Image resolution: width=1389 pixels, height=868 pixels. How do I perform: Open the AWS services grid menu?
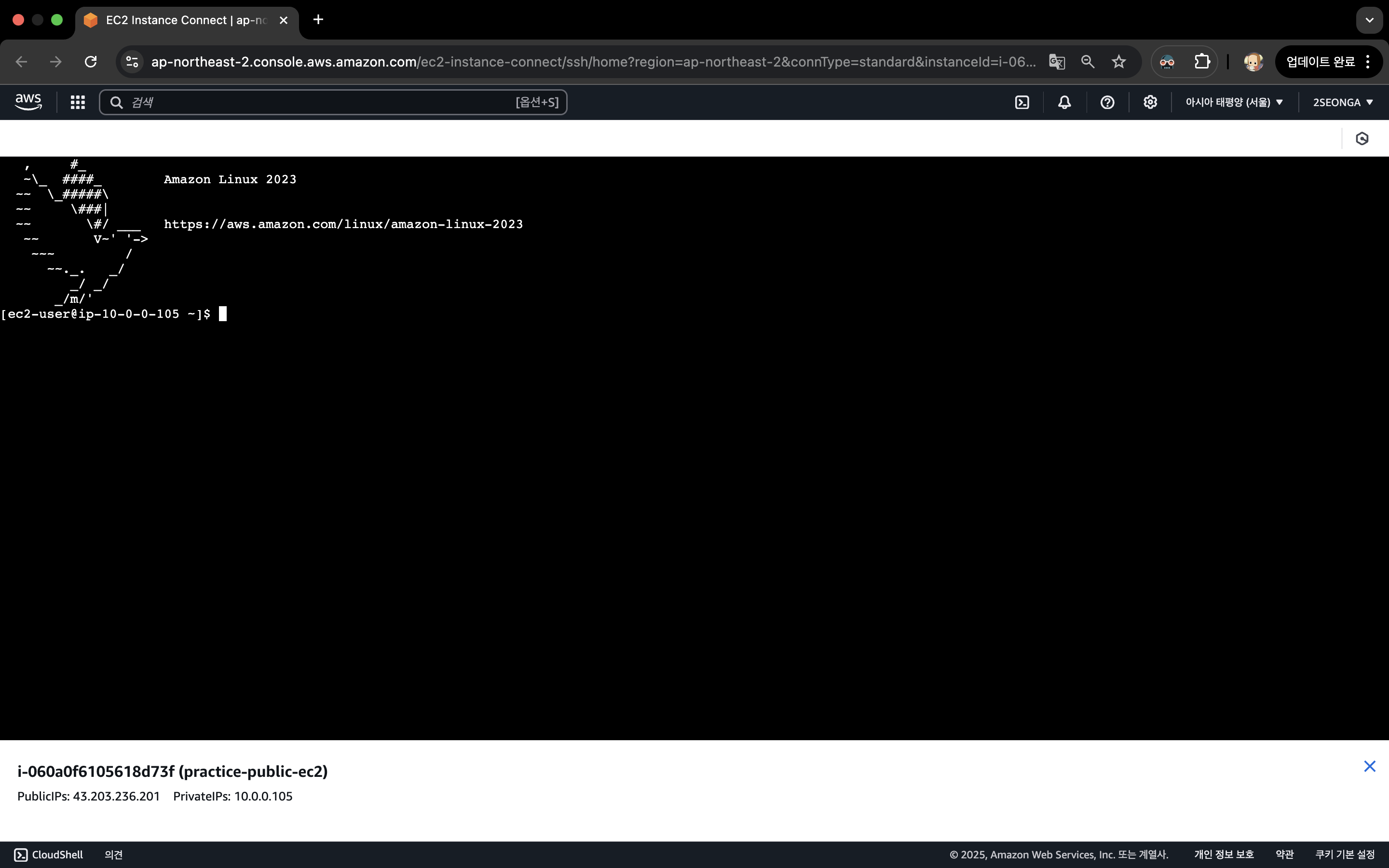coord(78,102)
